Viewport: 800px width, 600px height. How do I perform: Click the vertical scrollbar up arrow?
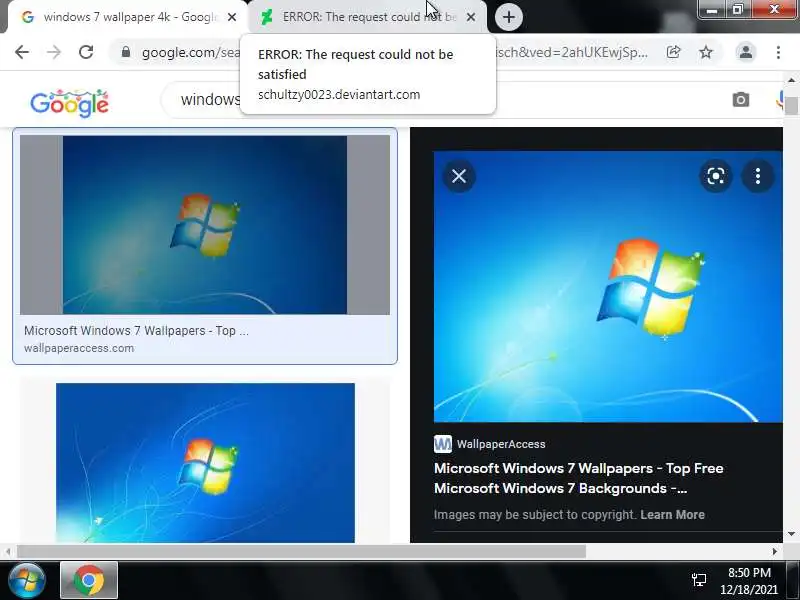[791, 80]
